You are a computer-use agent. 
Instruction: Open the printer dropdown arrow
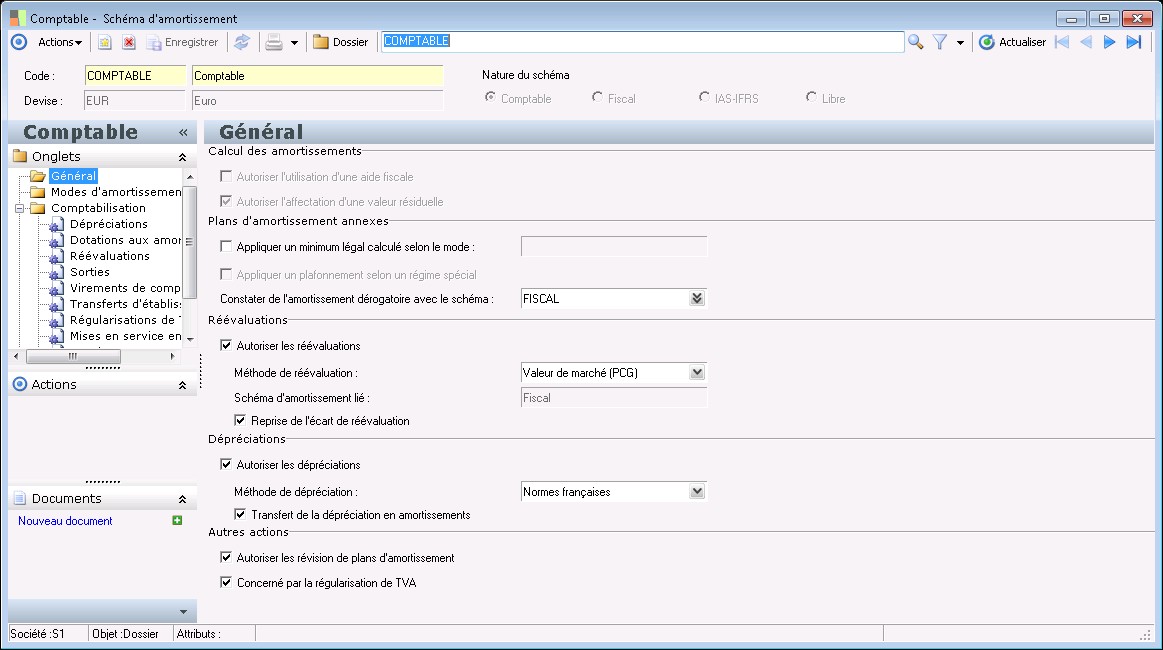[x=294, y=43]
